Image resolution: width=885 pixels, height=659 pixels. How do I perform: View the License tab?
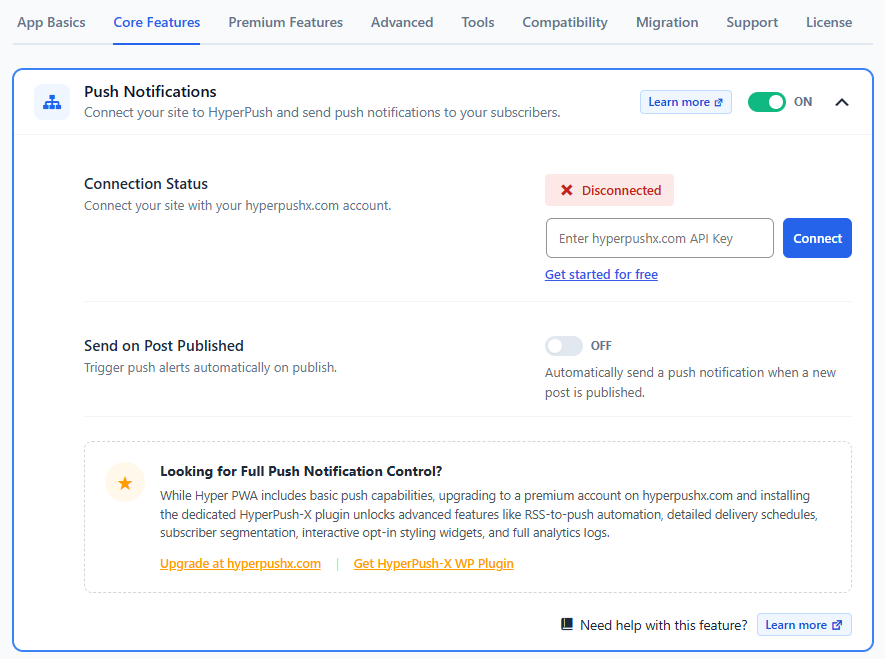pos(829,23)
